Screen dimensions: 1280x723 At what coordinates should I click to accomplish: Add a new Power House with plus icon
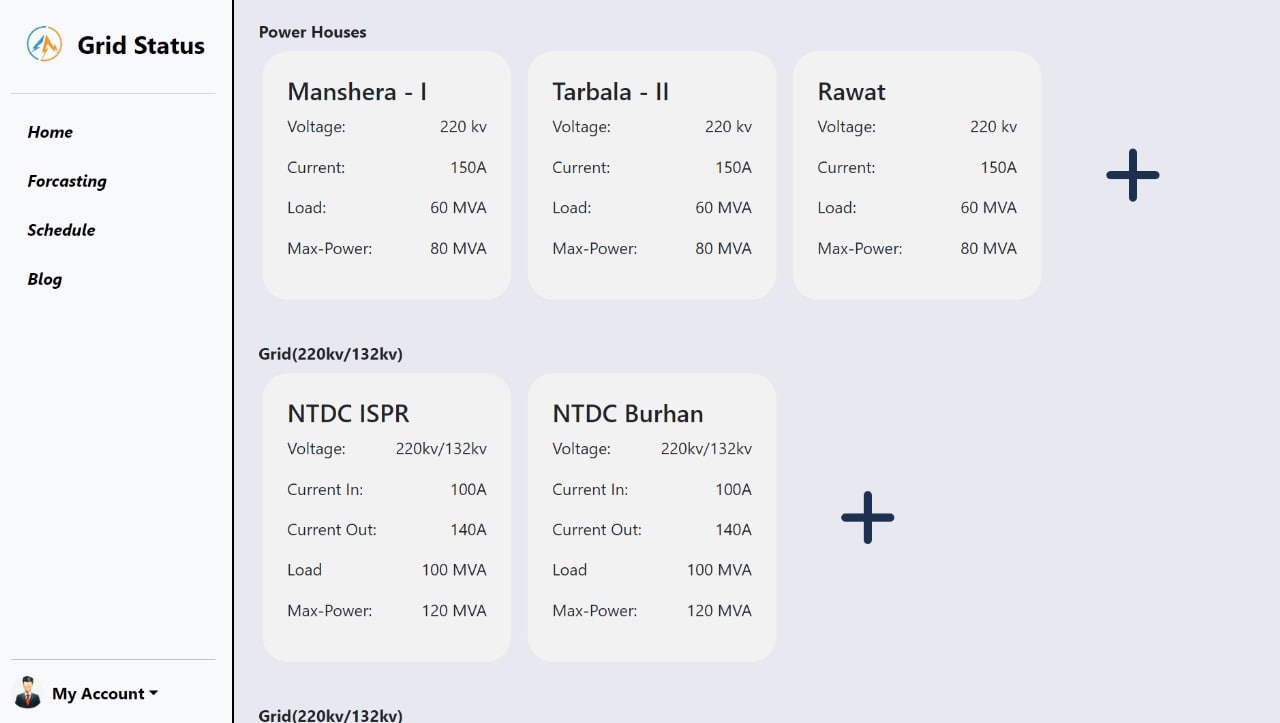[1133, 175]
